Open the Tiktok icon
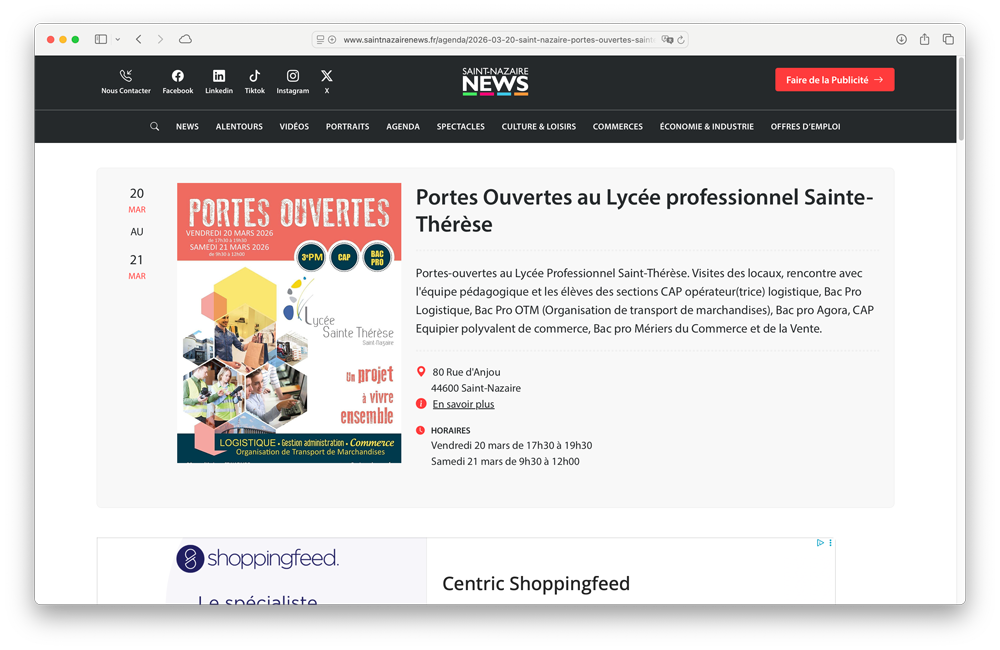This screenshot has height=650, width=1000. pos(254,76)
